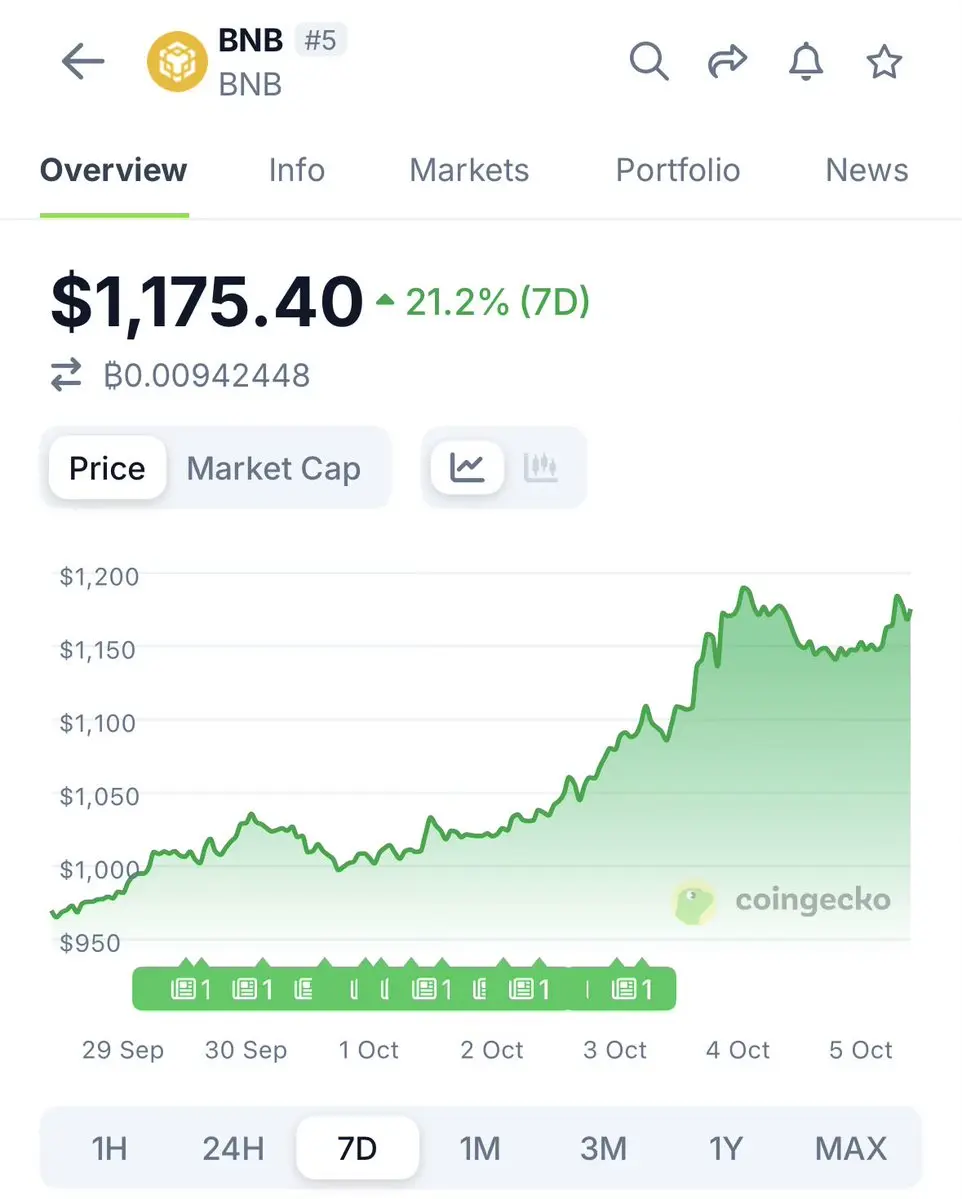Switch to the line chart view
This screenshot has width=962, height=1199.
pos(467,467)
